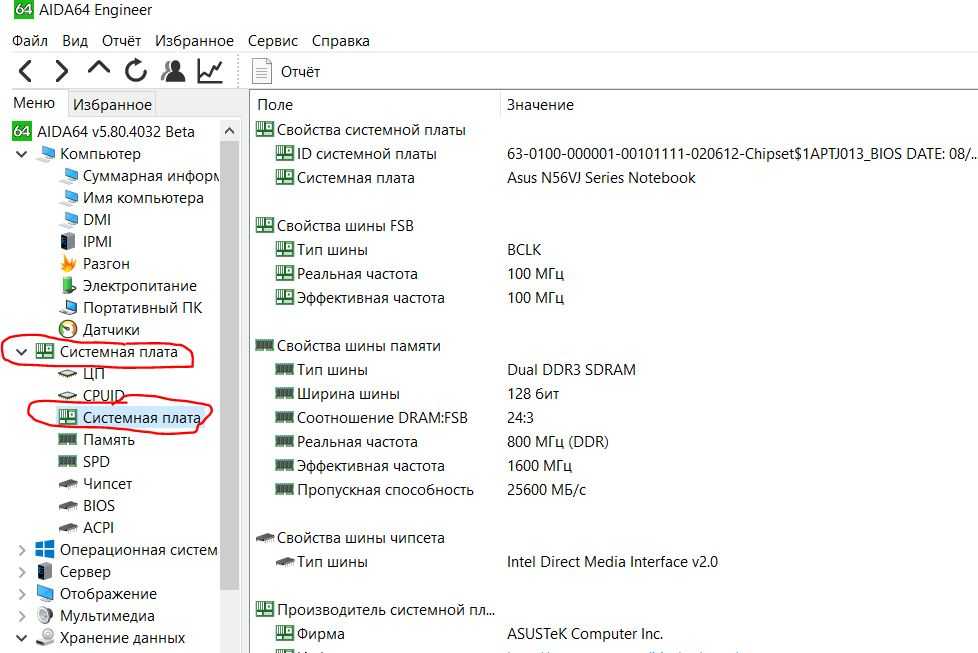Open the DMI tree item
Screen dimensions: 978x653
tap(85, 220)
